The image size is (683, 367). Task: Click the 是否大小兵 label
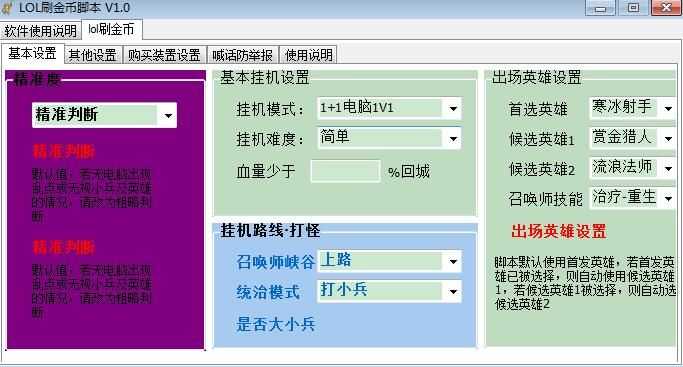point(275,325)
